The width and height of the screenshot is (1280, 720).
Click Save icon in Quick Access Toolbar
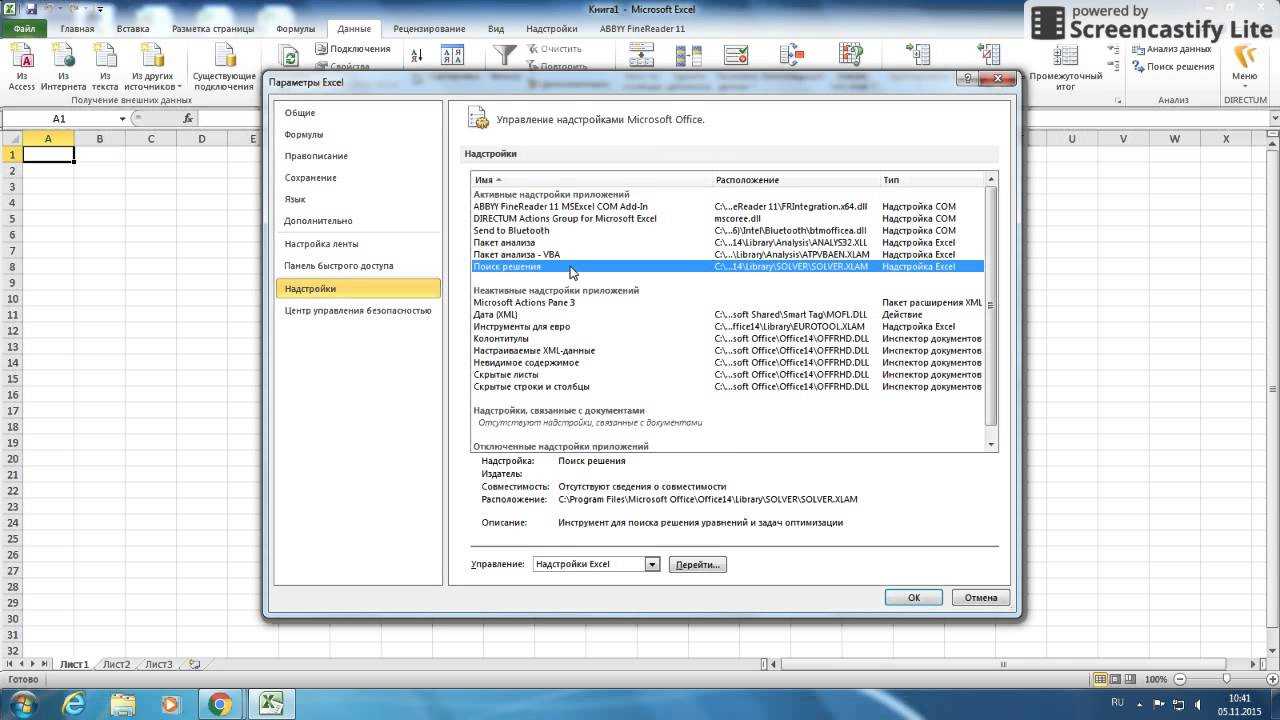pos(31,8)
